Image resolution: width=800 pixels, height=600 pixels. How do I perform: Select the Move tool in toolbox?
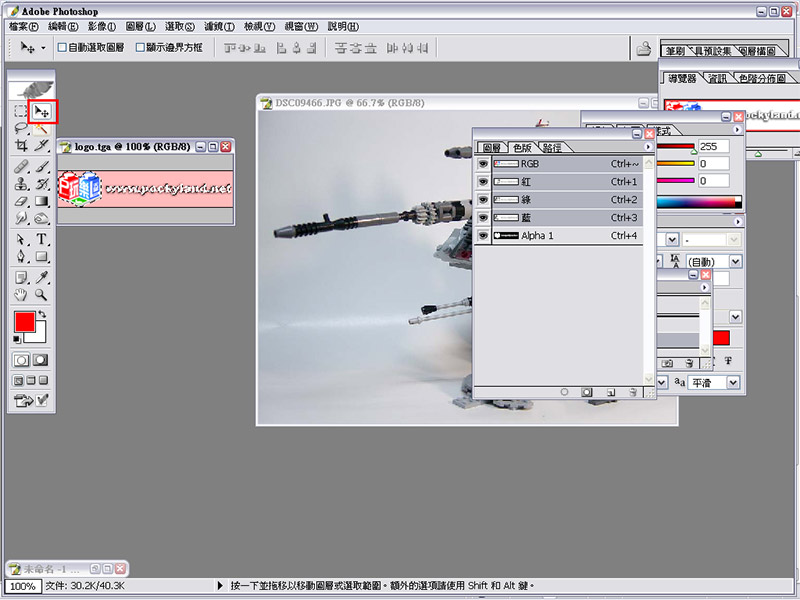(42, 111)
